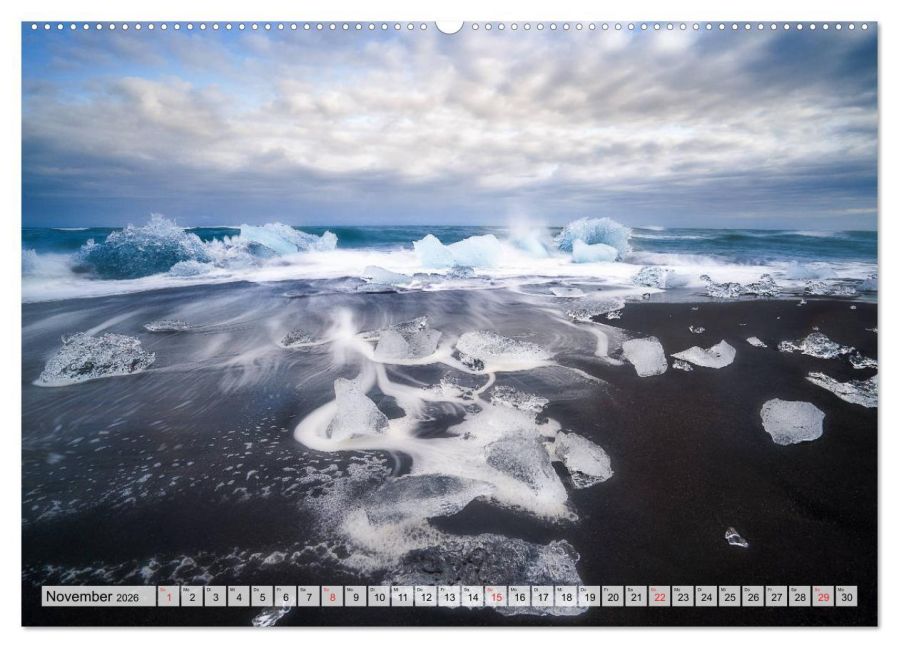This screenshot has width=899, height=648.
Task: Click the rounded ice block on right sand
Action: [791, 421]
